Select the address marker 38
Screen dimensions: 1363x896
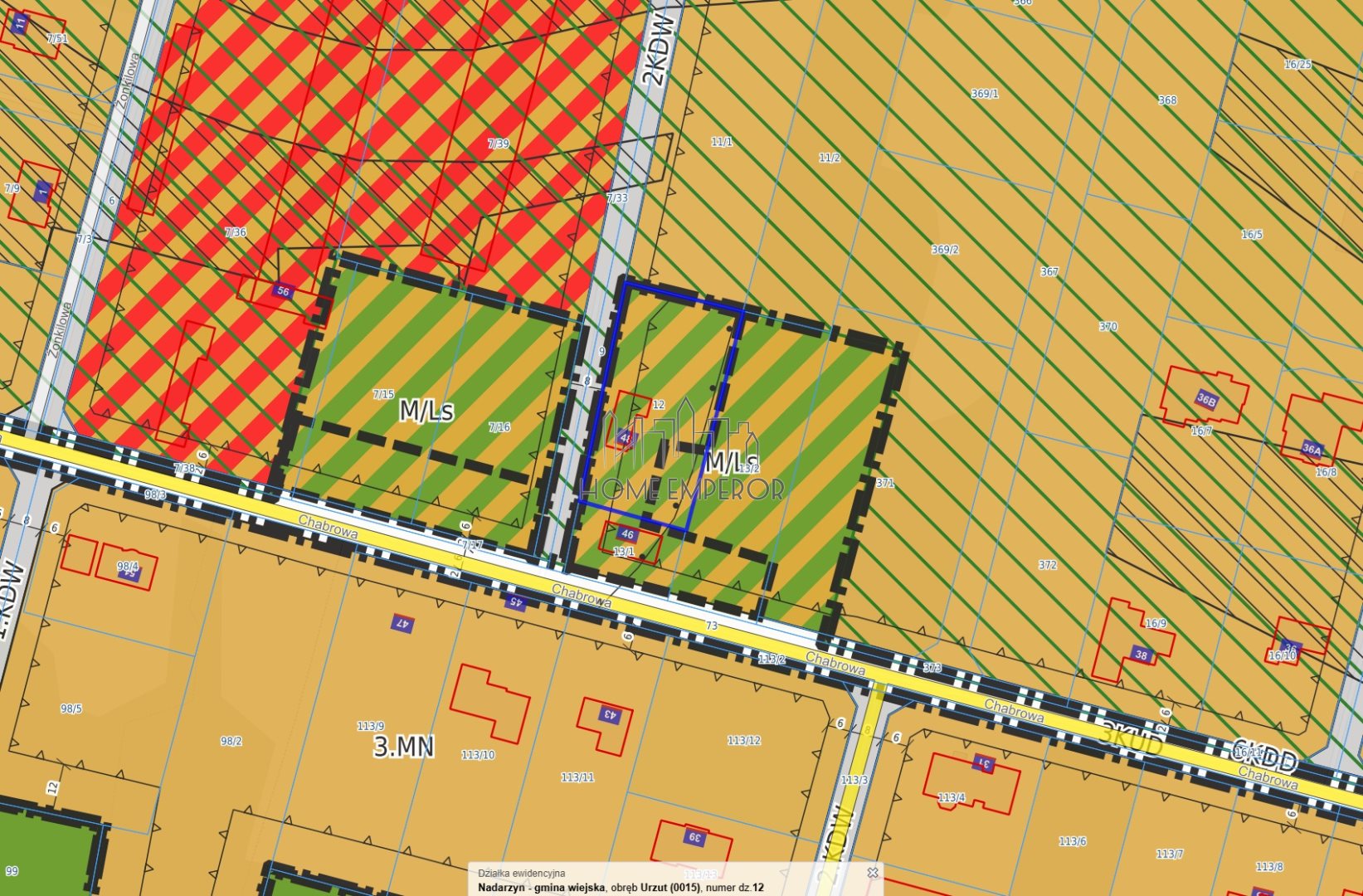coord(1142,655)
